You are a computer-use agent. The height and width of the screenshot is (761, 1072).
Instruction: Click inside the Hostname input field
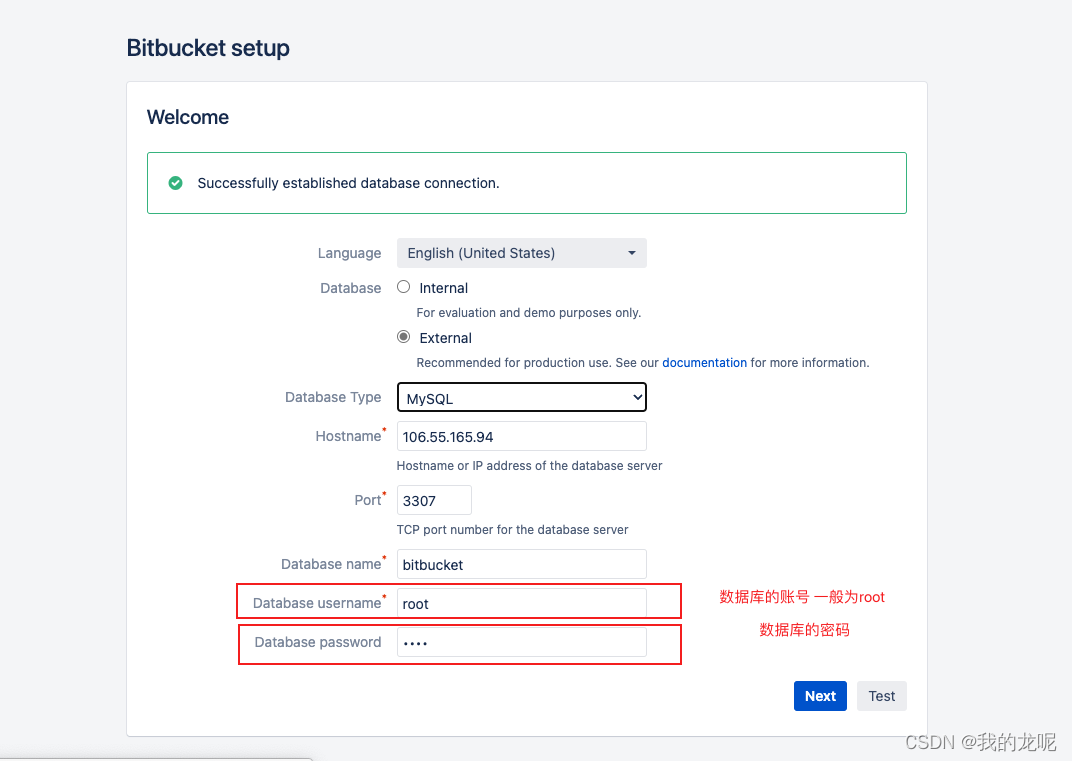[x=521, y=436]
